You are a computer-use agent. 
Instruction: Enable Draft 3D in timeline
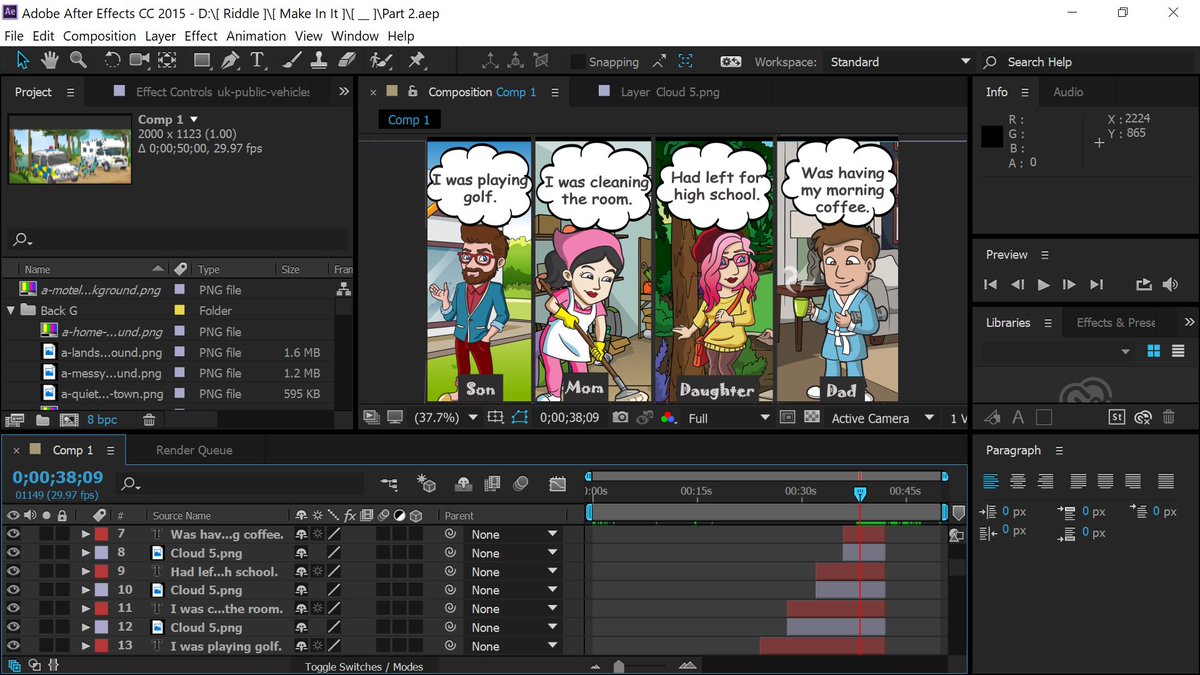point(426,484)
